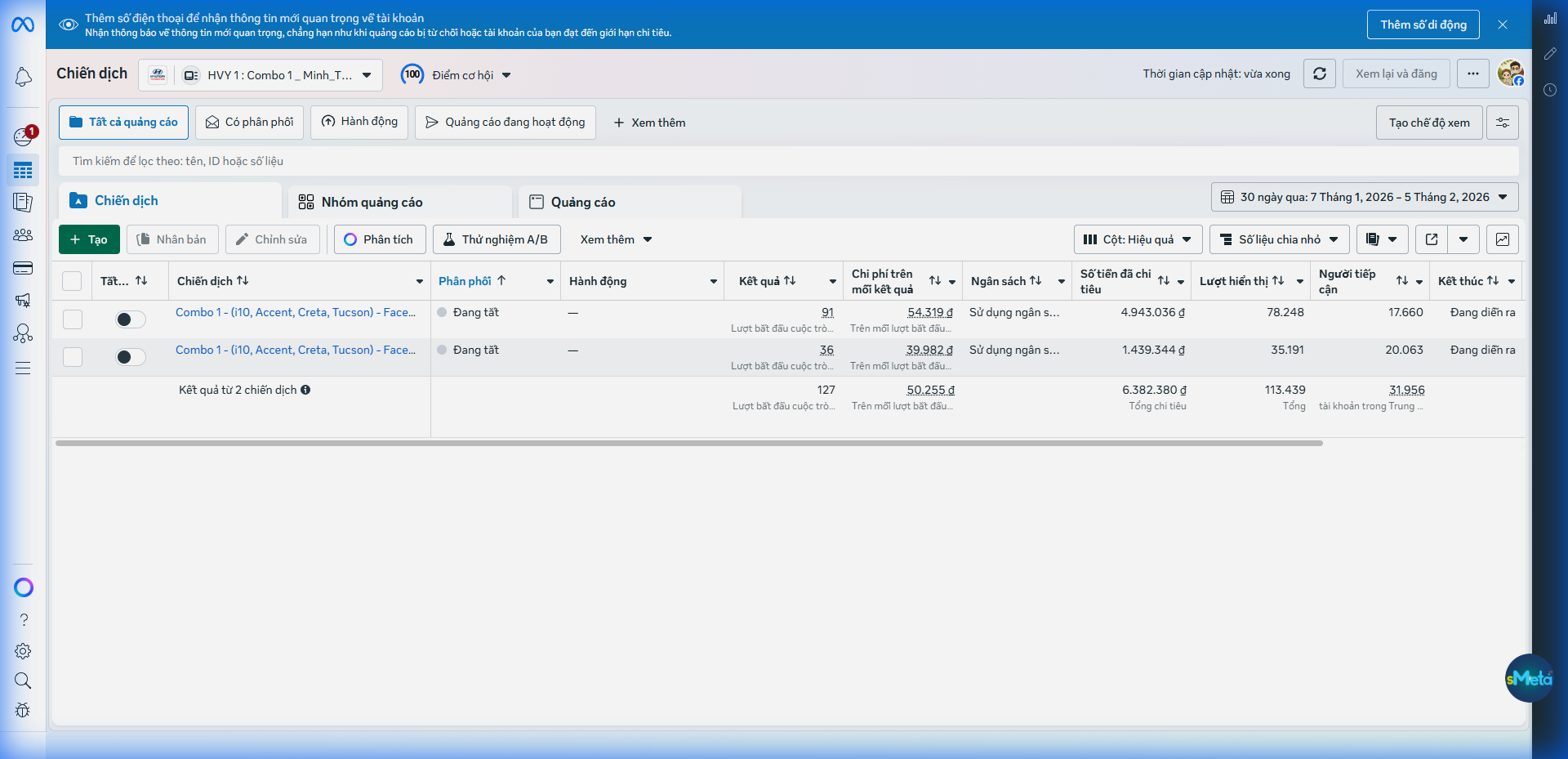Screen dimensions: 1568x759
Task: Expand the Cột: Hiệu quả columns dropdown
Action: tap(1138, 239)
